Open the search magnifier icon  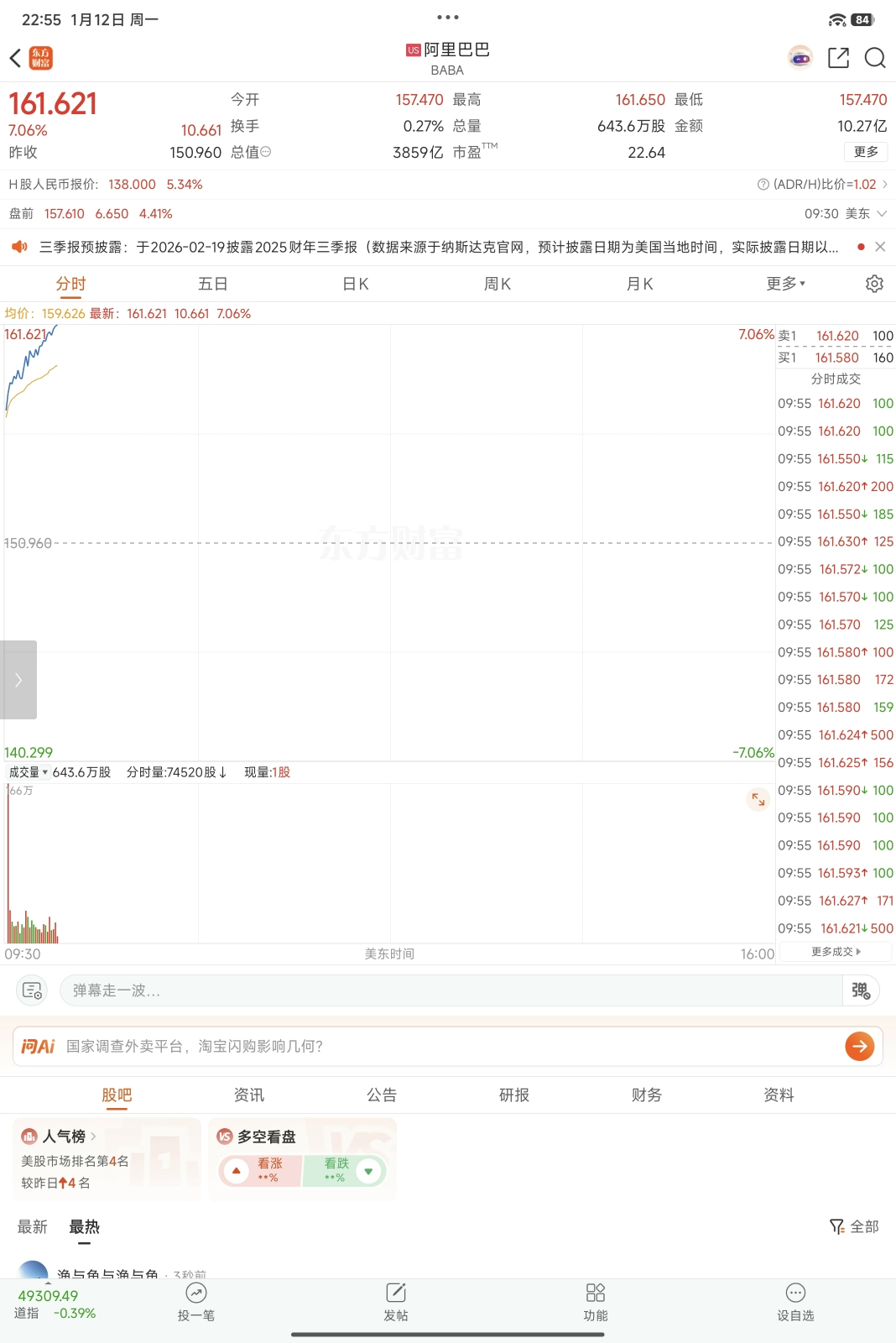[x=875, y=57]
